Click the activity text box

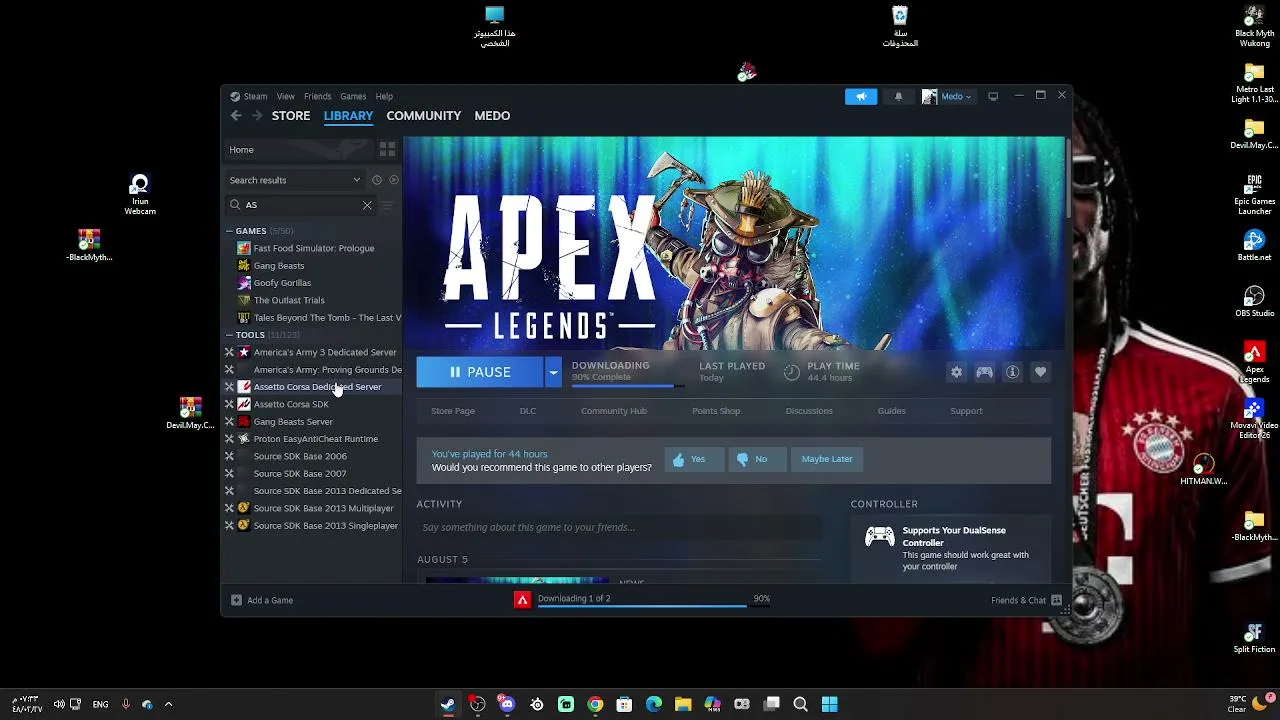pyautogui.click(x=619, y=528)
